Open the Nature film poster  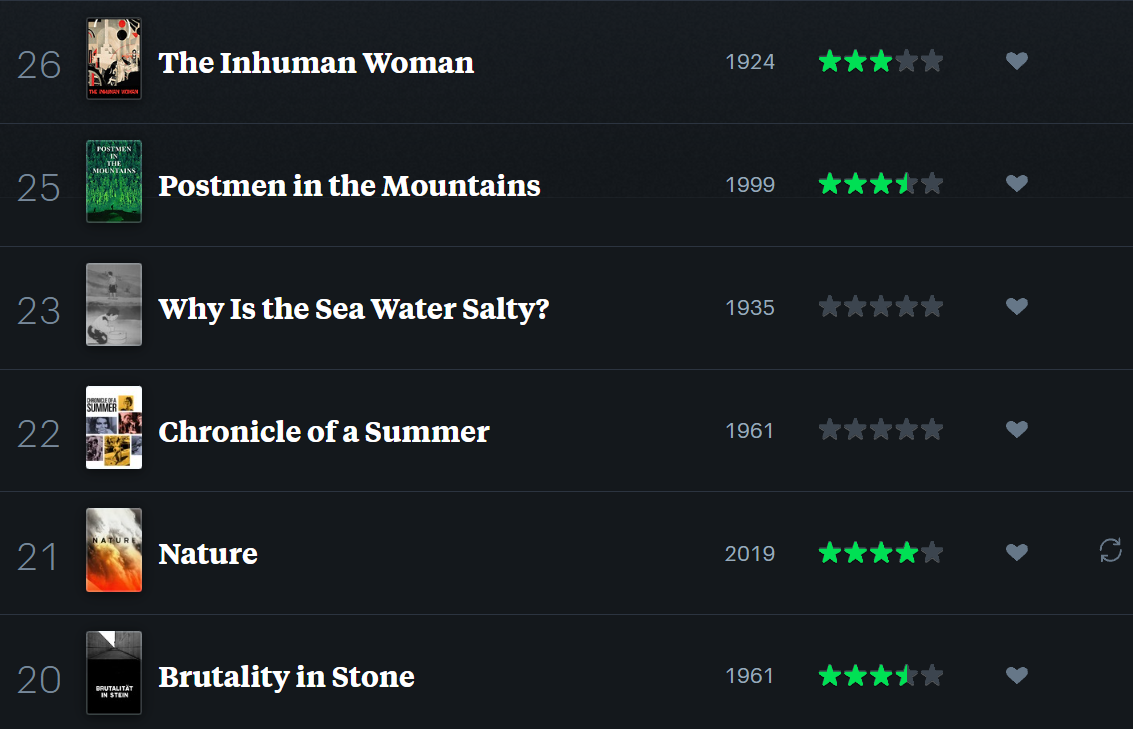pyautogui.click(x=114, y=550)
